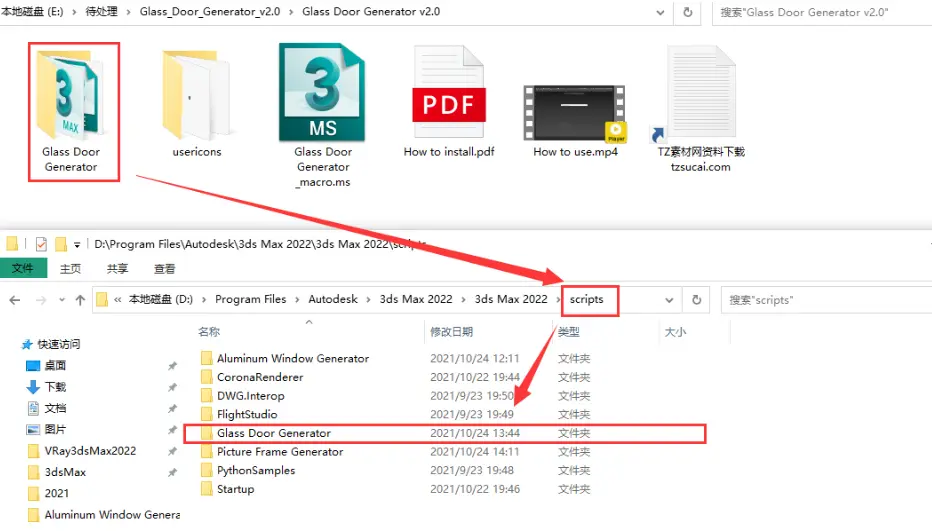
Task: Open the 主页 ribbon tab
Action: click(70, 269)
